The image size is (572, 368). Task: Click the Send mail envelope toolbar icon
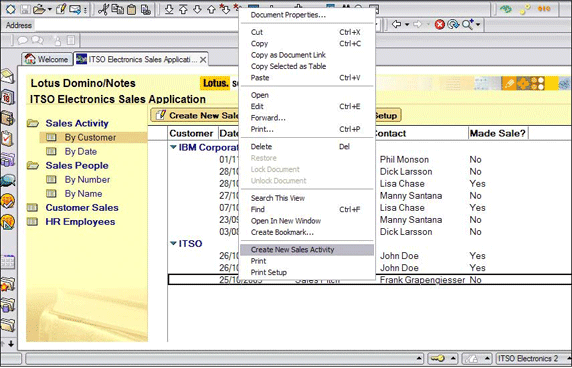75,9
